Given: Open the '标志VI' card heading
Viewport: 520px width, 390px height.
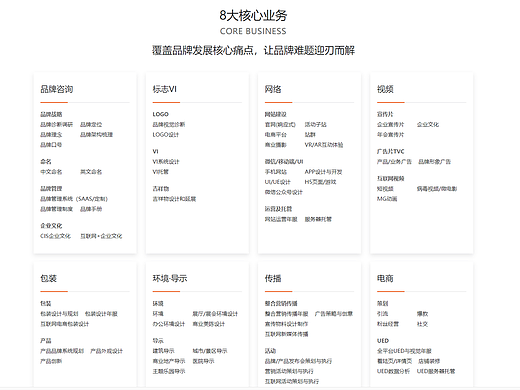Looking at the screenshot, I should point(165,89).
